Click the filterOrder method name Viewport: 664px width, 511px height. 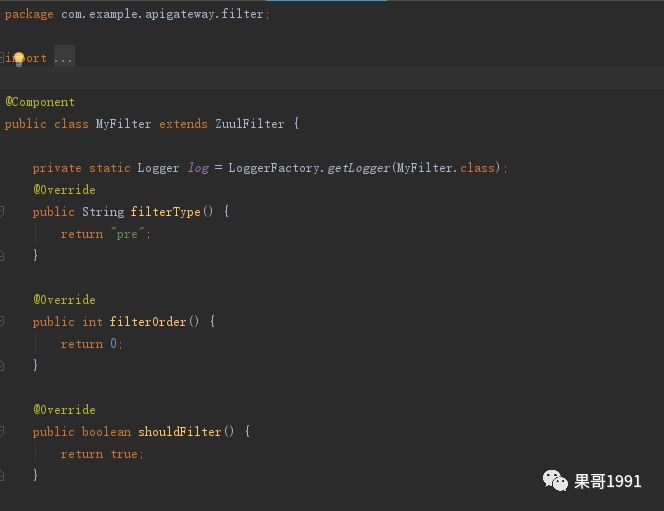coord(148,322)
